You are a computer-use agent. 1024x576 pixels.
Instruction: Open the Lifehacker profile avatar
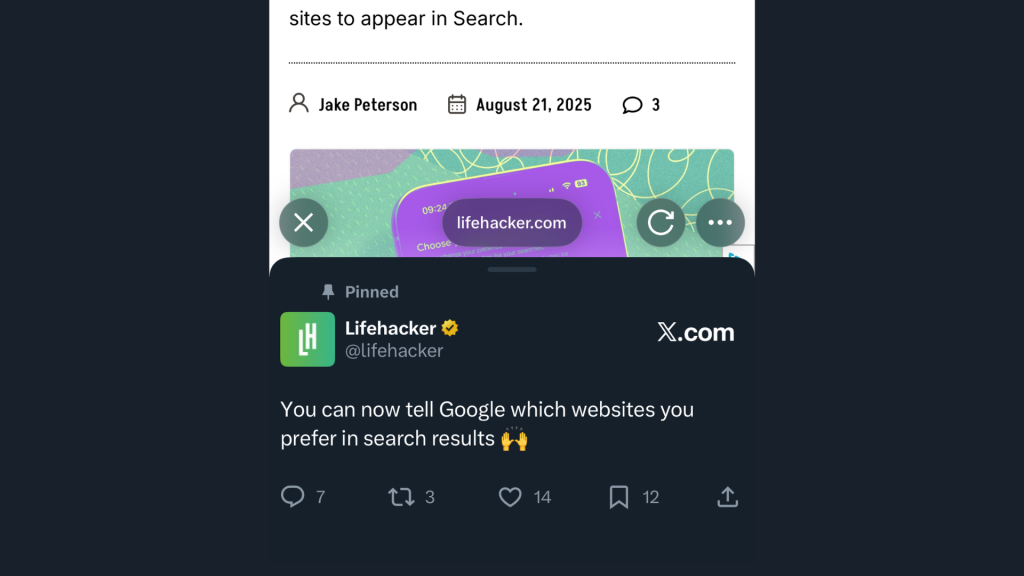307,339
